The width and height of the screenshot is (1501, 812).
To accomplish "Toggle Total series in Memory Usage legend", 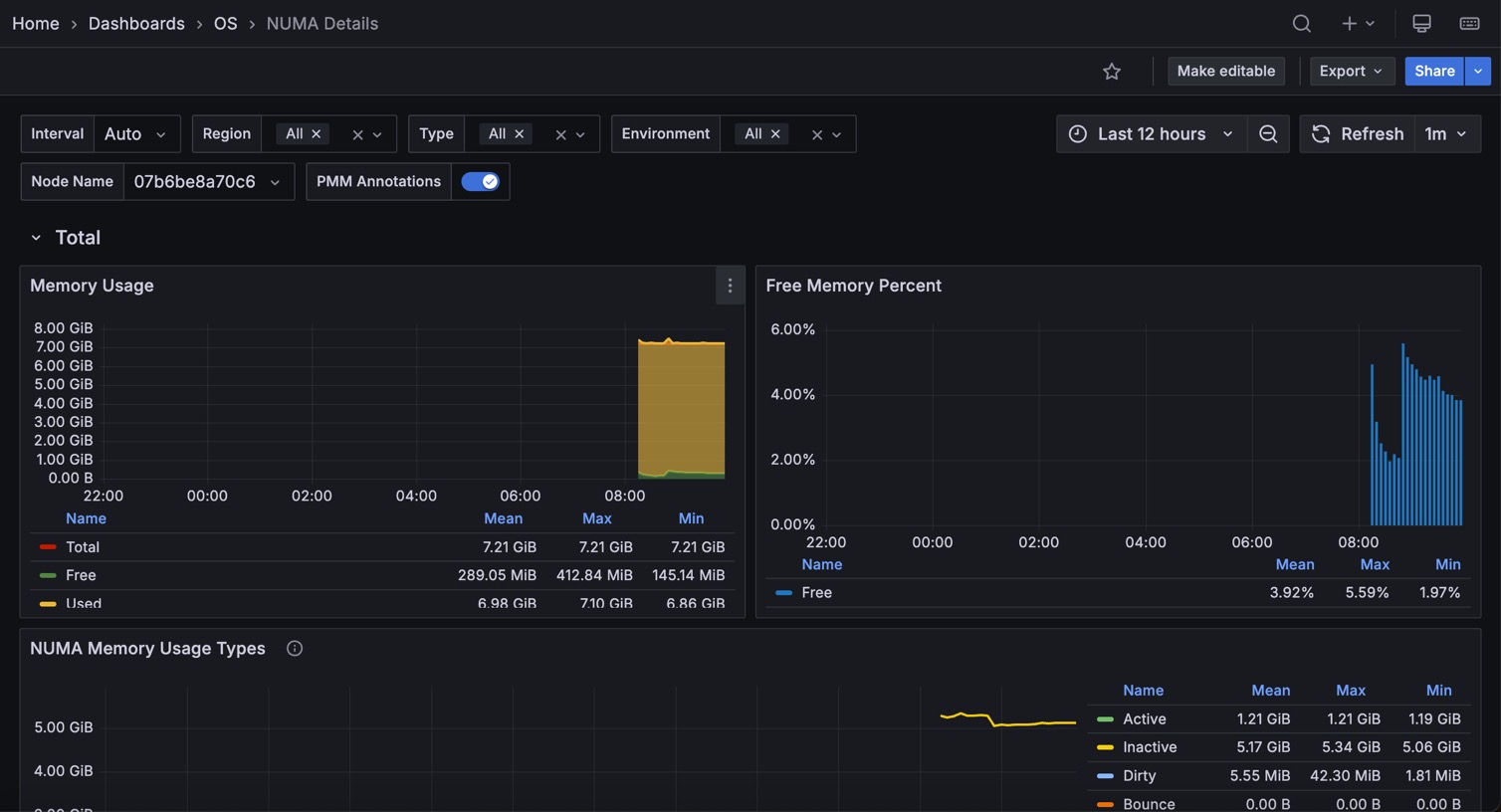I will pyautogui.click(x=82, y=546).
